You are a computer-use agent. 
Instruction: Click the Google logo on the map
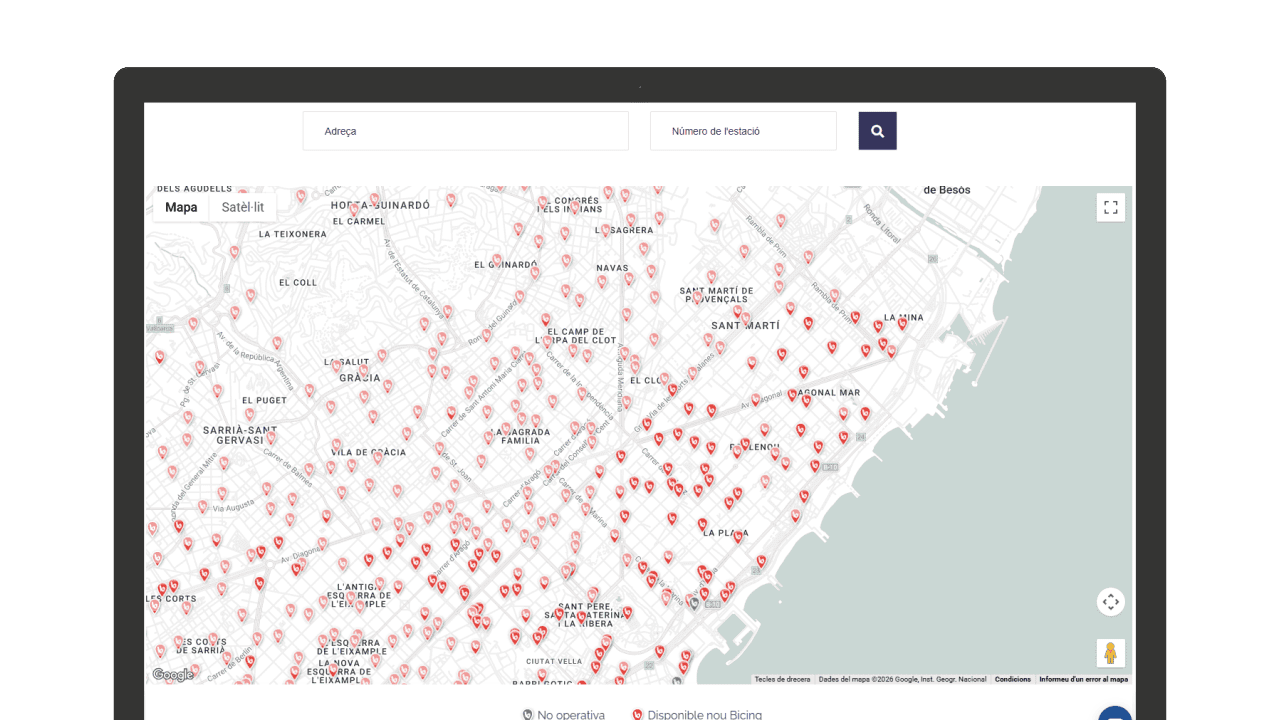point(173,675)
